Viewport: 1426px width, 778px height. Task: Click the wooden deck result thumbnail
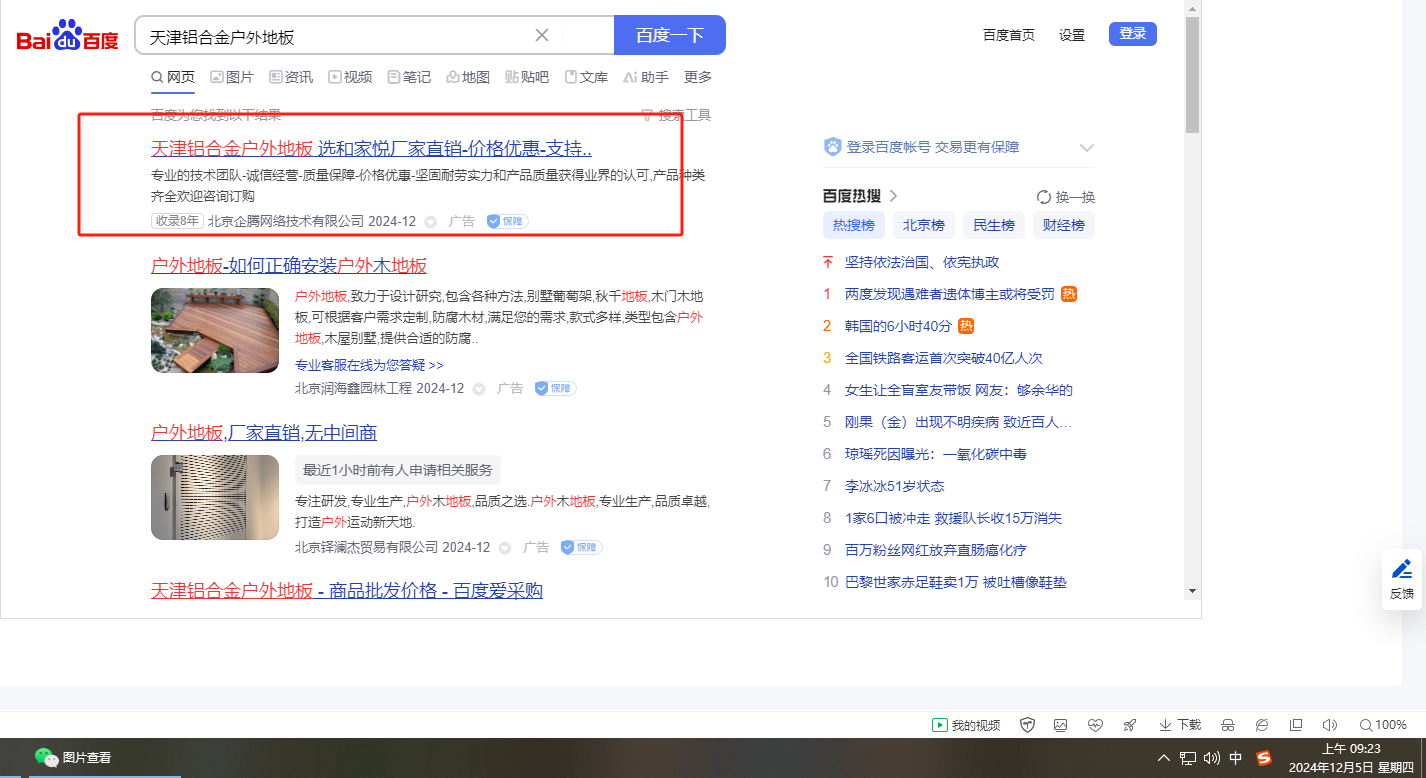(x=215, y=330)
